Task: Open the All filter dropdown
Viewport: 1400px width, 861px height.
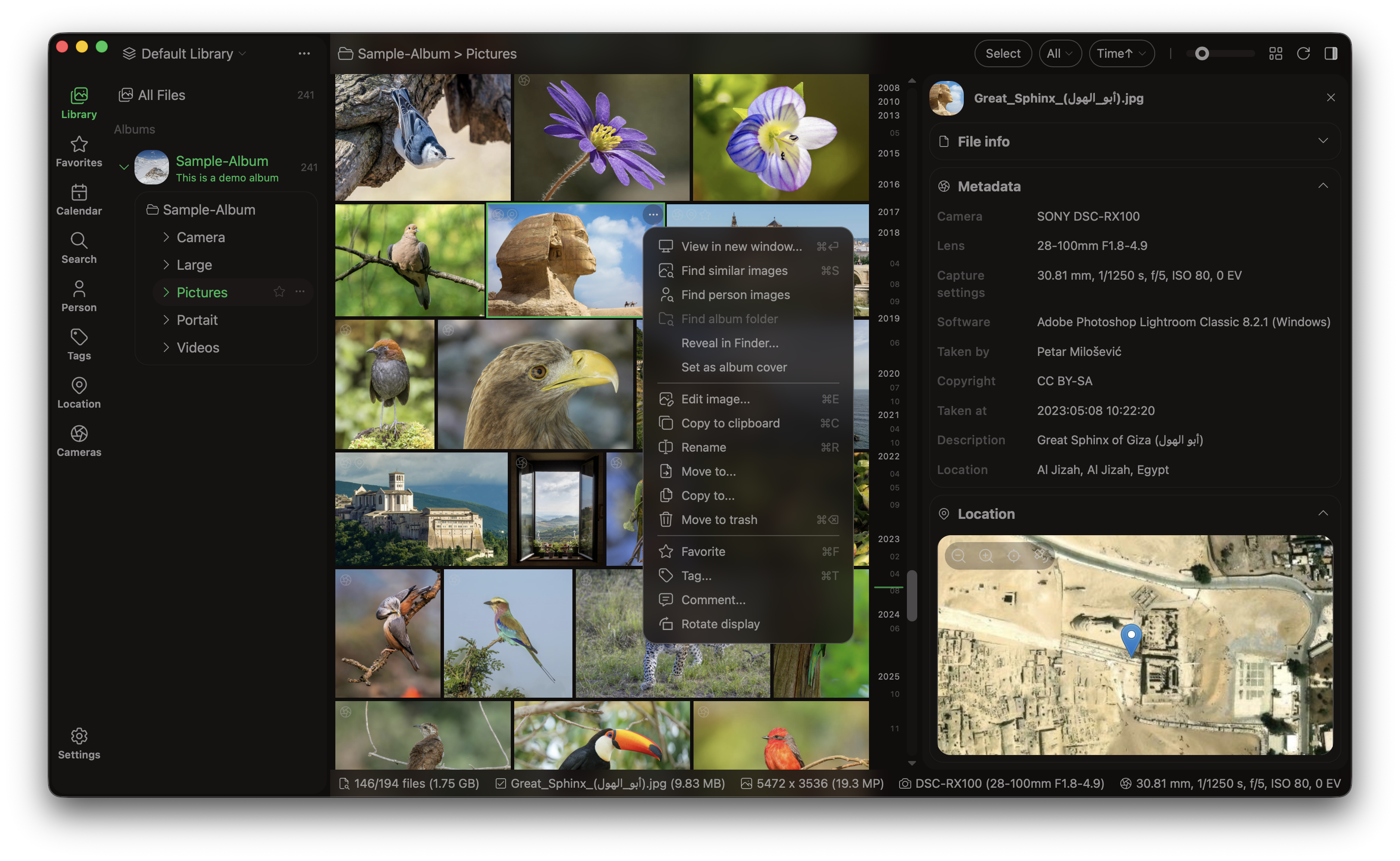Action: pos(1059,53)
